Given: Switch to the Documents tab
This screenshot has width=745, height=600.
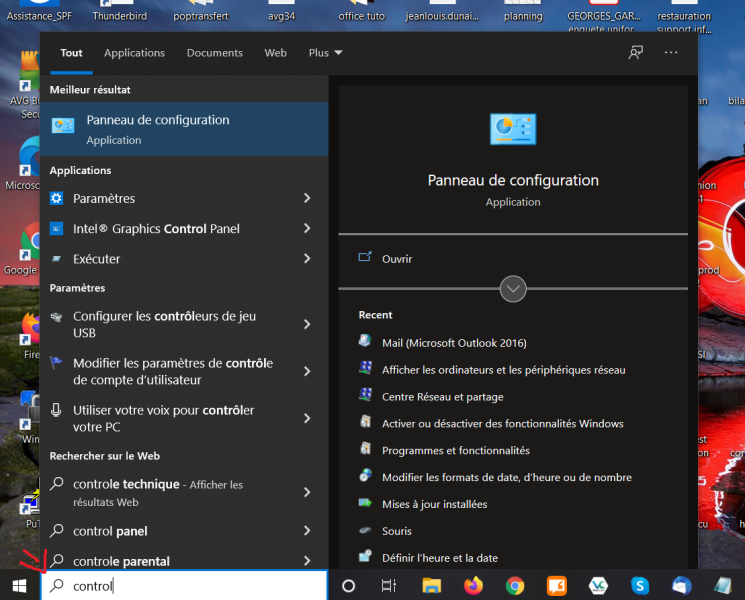Looking at the screenshot, I should point(215,53).
